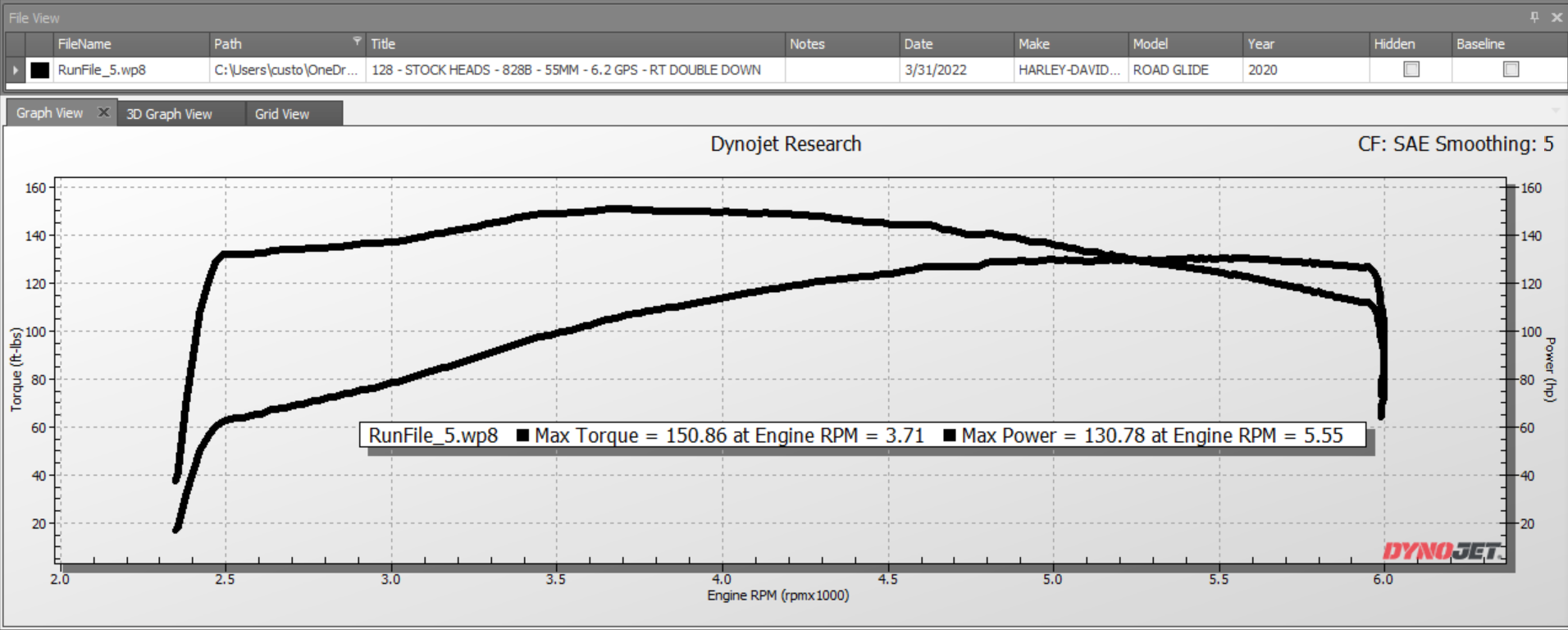The width and height of the screenshot is (1568, 630).
Task: Close the Graph View tab
Action: 103,112
